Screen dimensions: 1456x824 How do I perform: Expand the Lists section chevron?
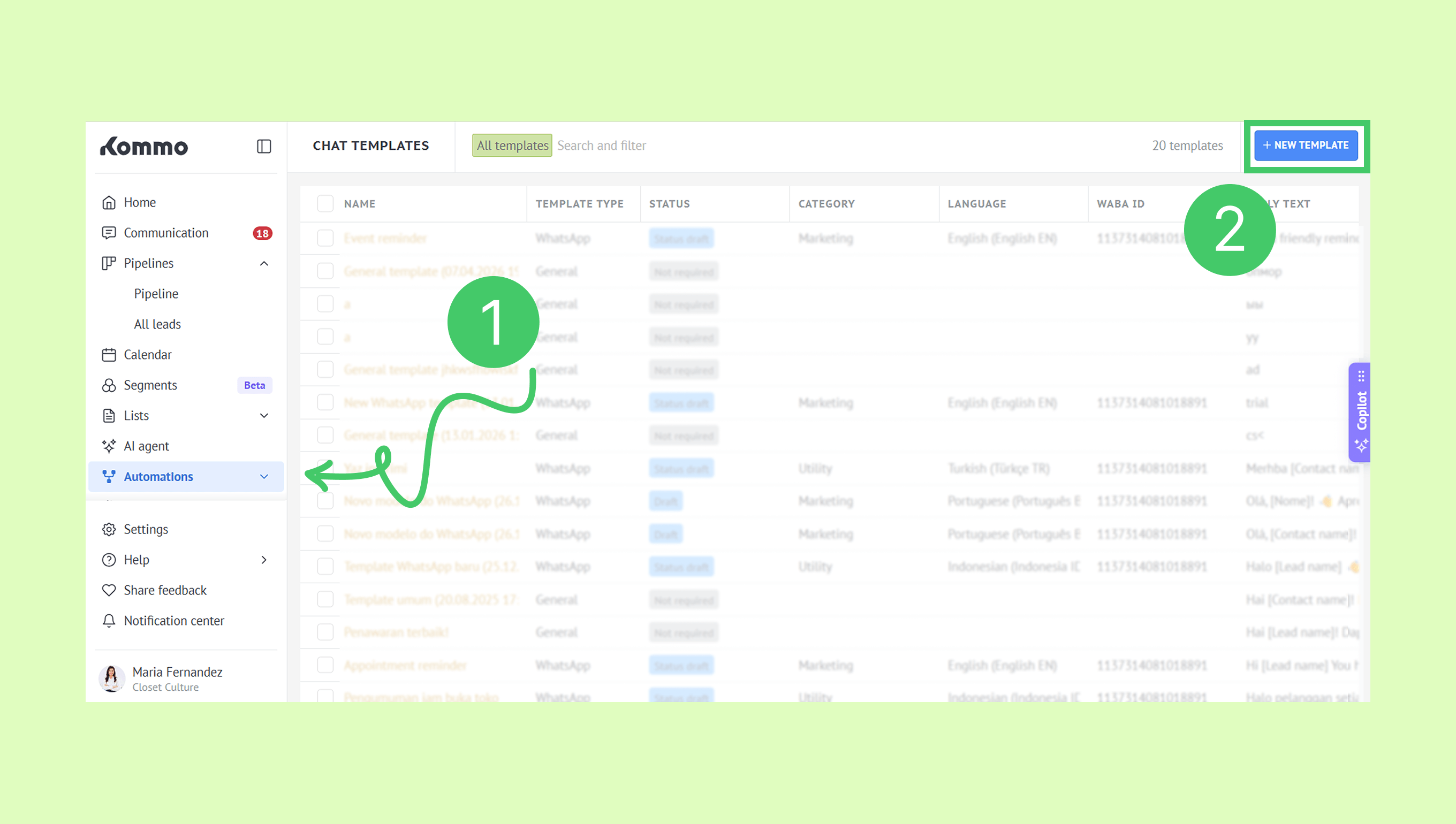click(264, 416)
